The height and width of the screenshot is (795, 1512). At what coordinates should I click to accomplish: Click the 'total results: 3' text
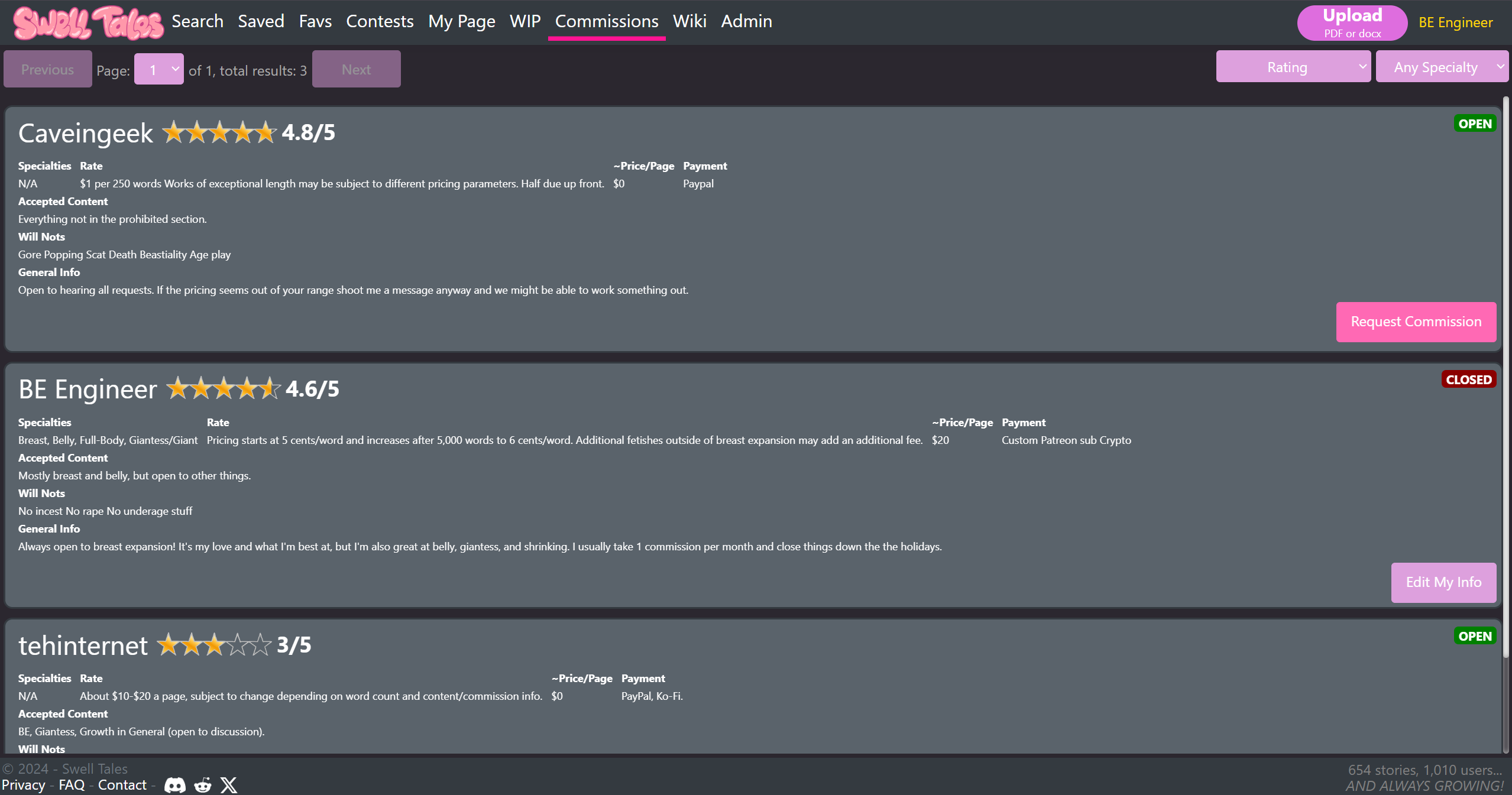(263, 70)
